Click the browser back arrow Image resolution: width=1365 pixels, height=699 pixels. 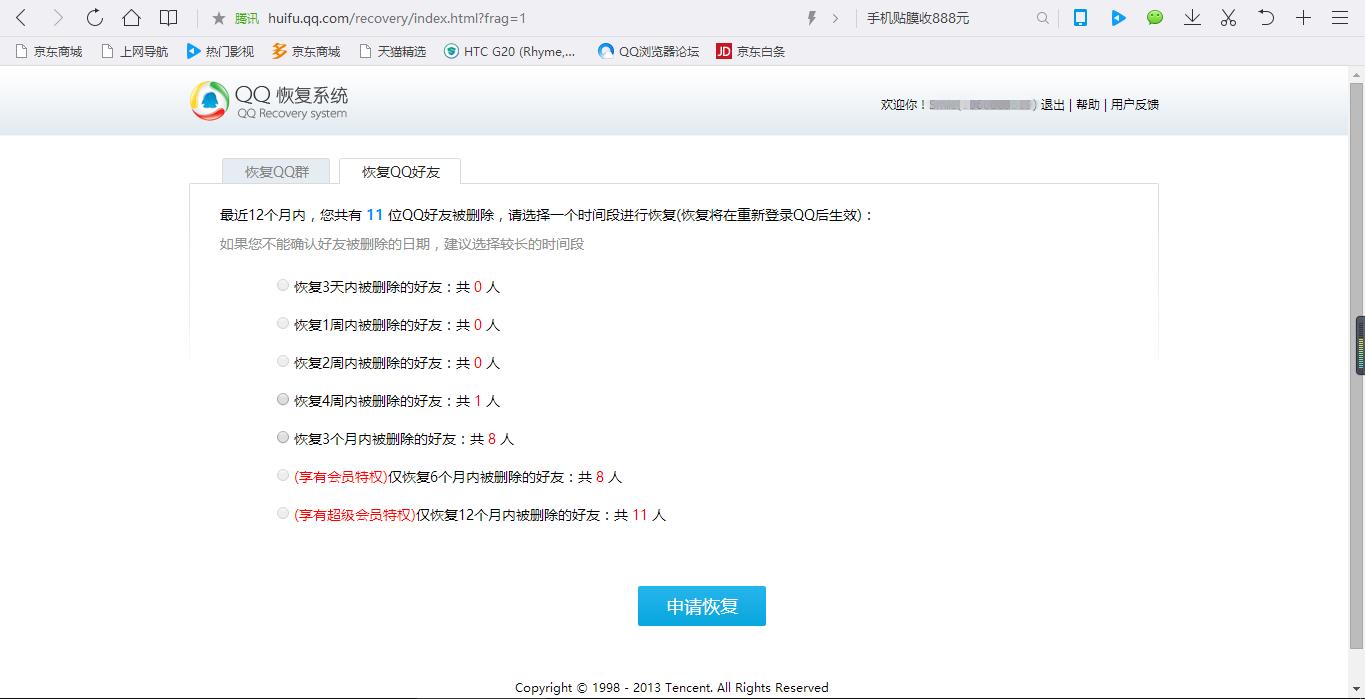point(21,18)
